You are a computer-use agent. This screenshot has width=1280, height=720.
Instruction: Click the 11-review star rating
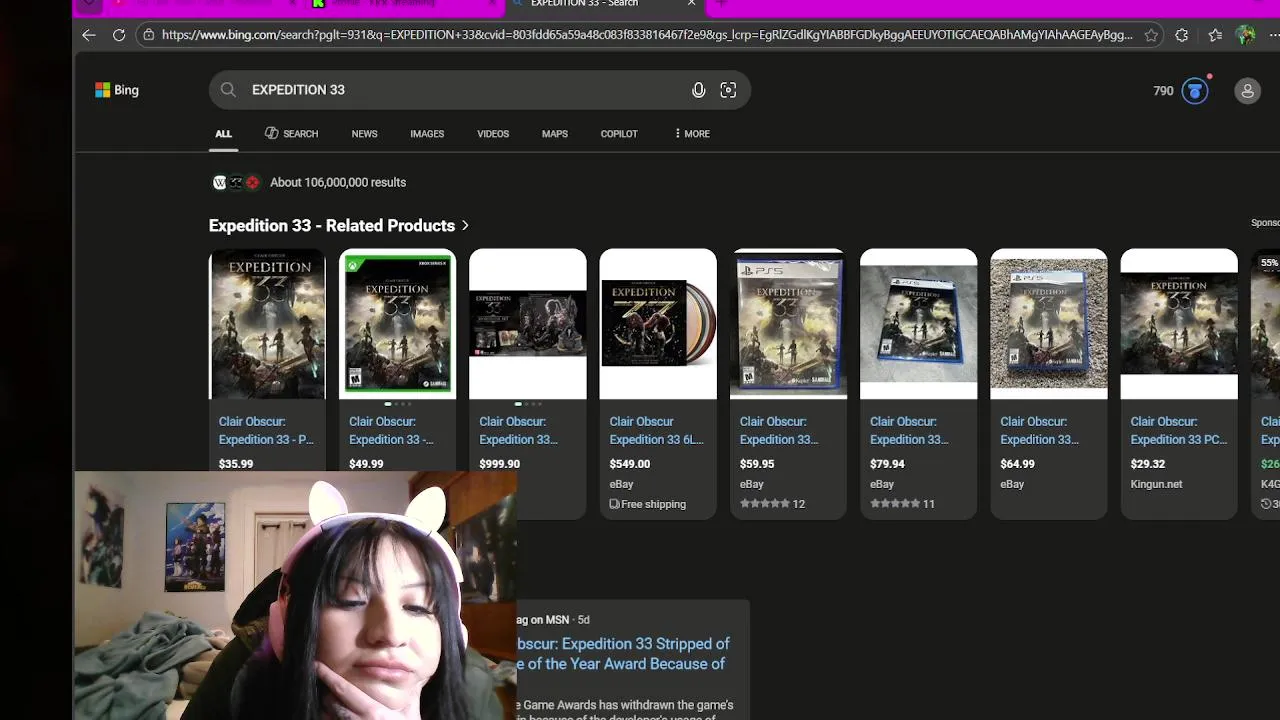(x=902, y=504)
